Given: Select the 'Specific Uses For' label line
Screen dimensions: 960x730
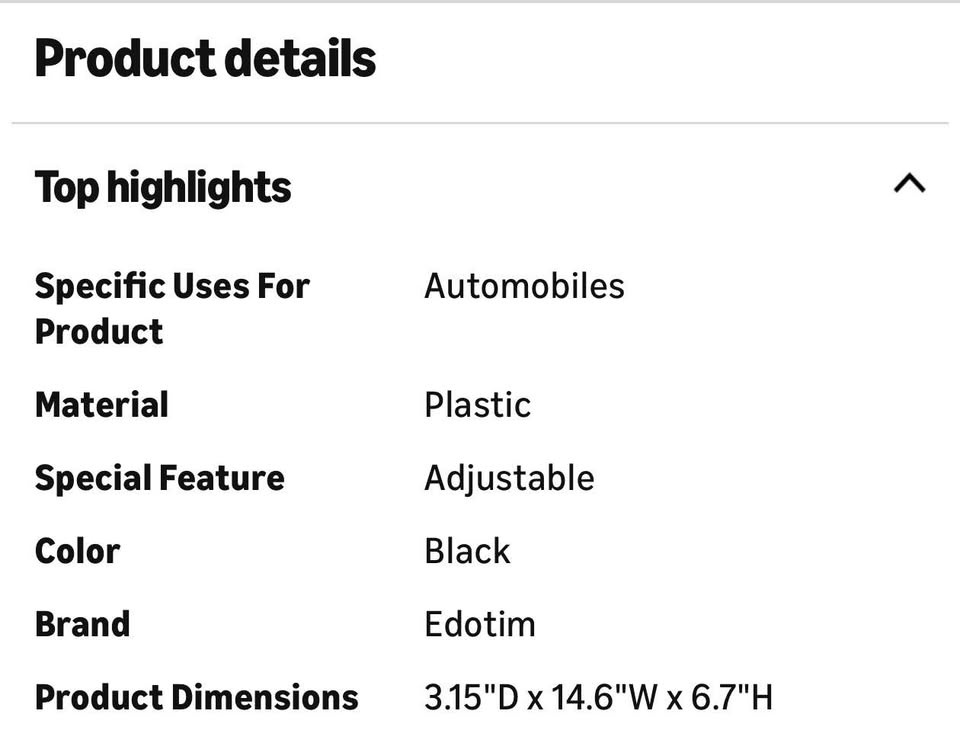Looking at the screenshot, I should [172, 286].
